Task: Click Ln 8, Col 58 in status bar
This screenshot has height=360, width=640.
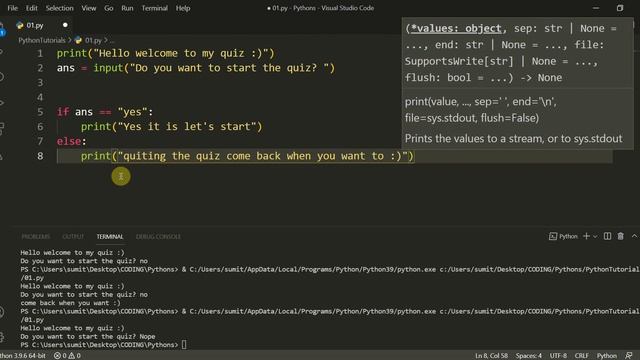Action: pyautogui.click(x=491, y=356)
